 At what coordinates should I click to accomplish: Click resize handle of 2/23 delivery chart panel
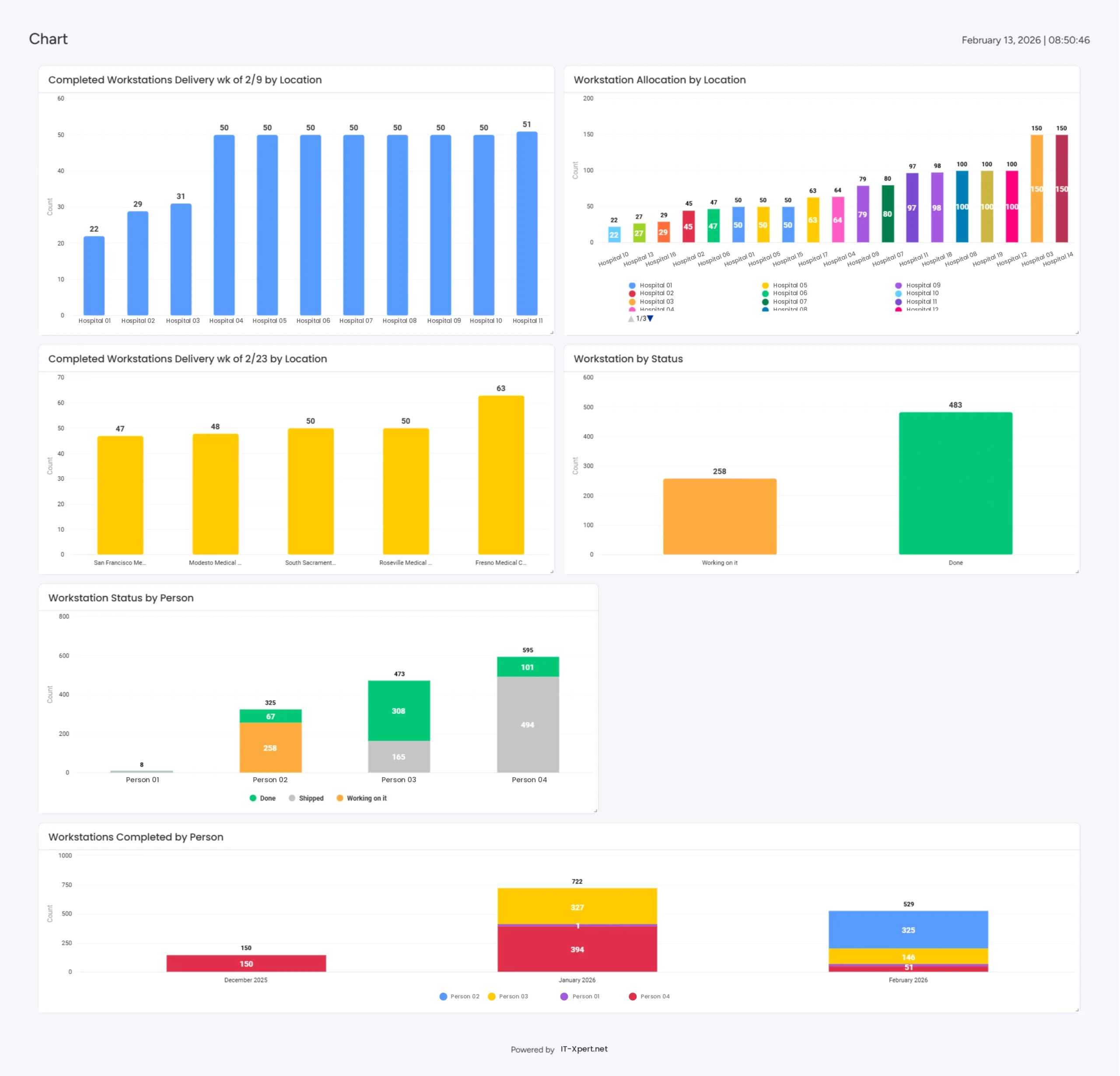tap(552, 571)
